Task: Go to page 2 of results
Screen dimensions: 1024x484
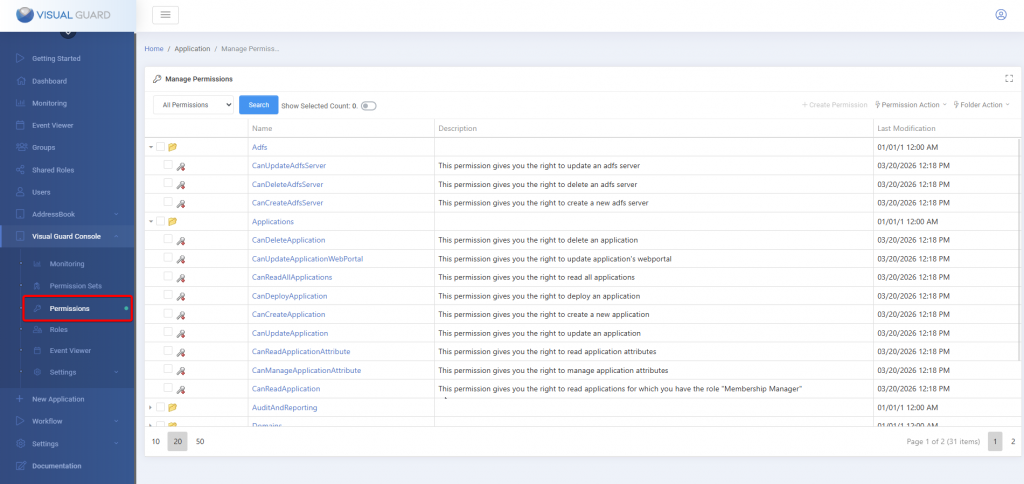Action: 1013,441
